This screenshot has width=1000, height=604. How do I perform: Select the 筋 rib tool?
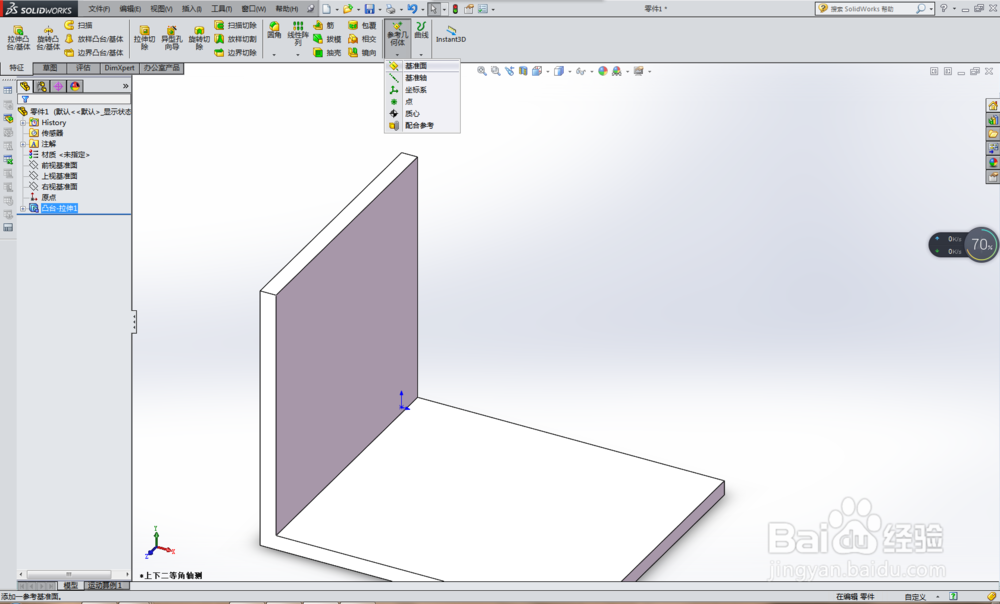click(324, 25)
